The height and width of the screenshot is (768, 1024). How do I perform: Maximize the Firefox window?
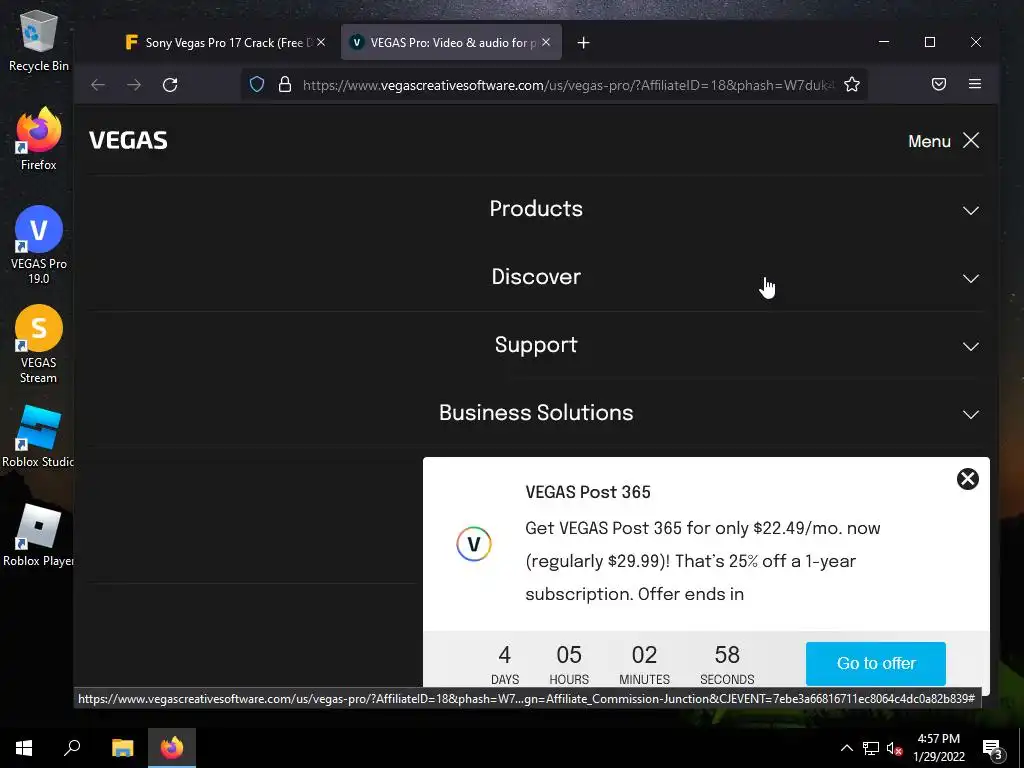pos(930,42)
